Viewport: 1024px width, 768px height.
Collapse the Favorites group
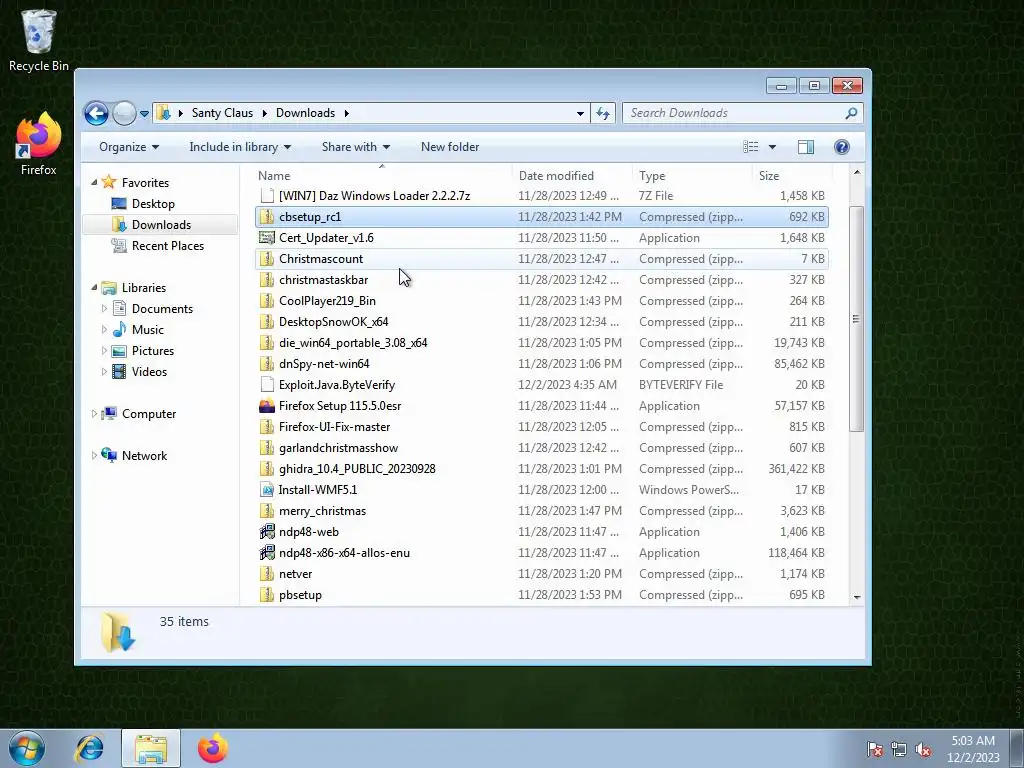(94, 182)
